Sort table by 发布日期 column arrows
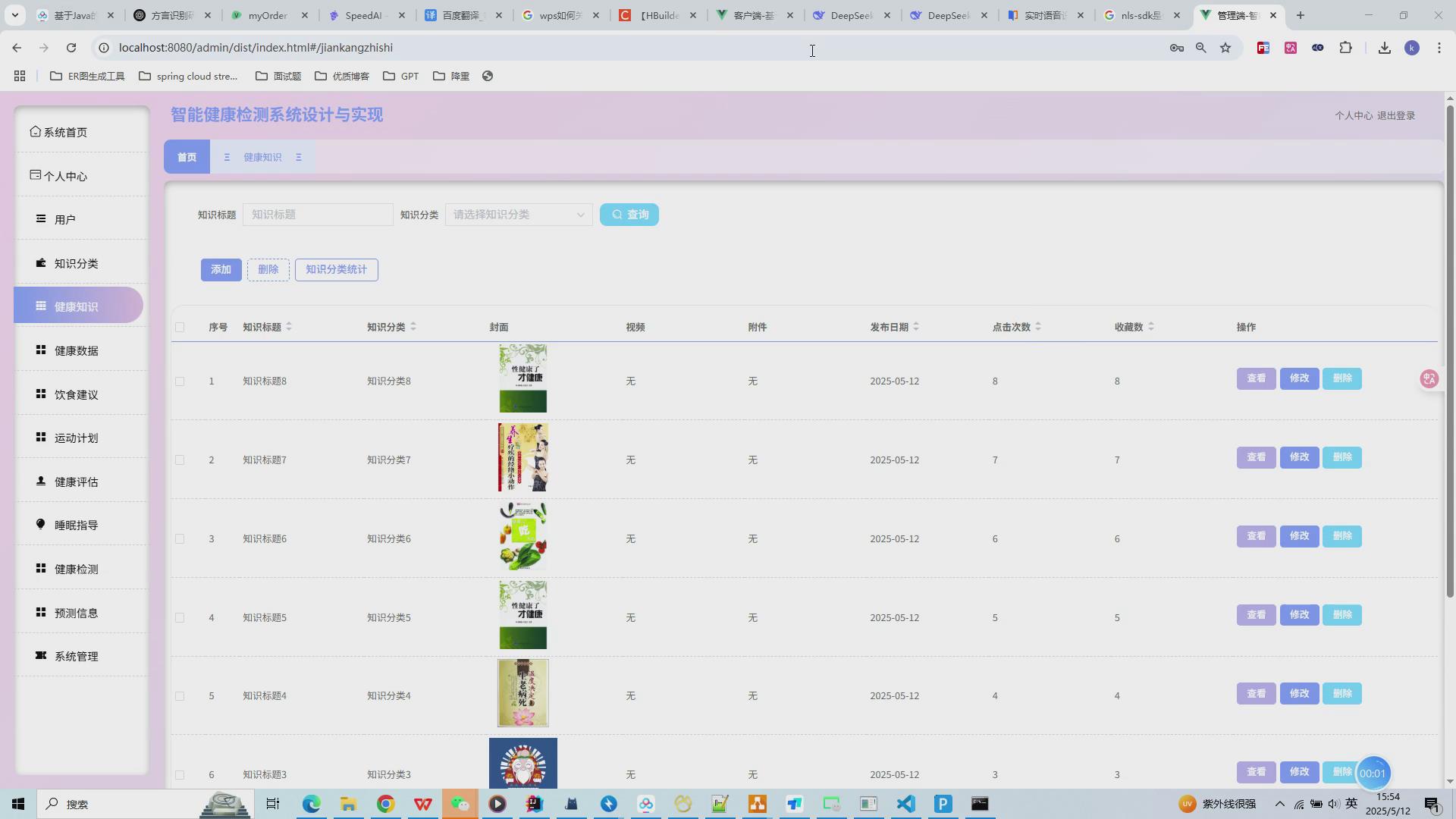The image size is (1456, 819). [916, 327]
